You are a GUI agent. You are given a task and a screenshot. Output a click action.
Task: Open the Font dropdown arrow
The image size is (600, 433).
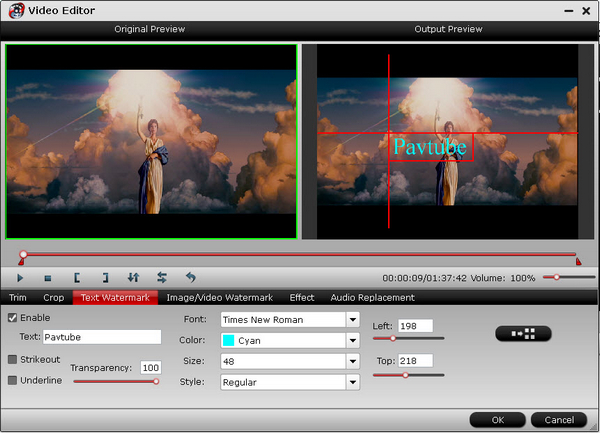pos(353,319)
